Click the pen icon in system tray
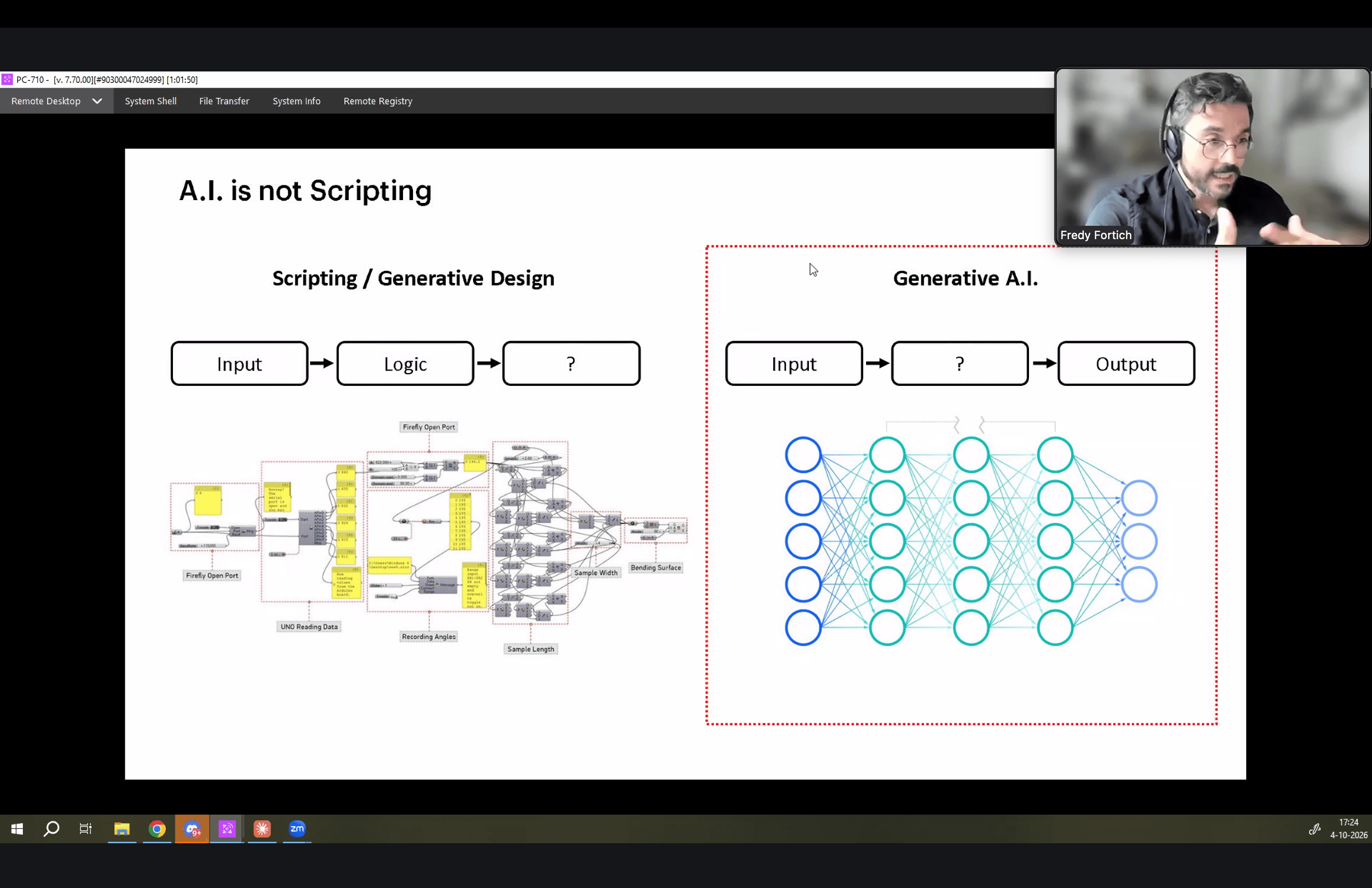The width and height of the screenshot is (1372, 888). (1314, 829)
